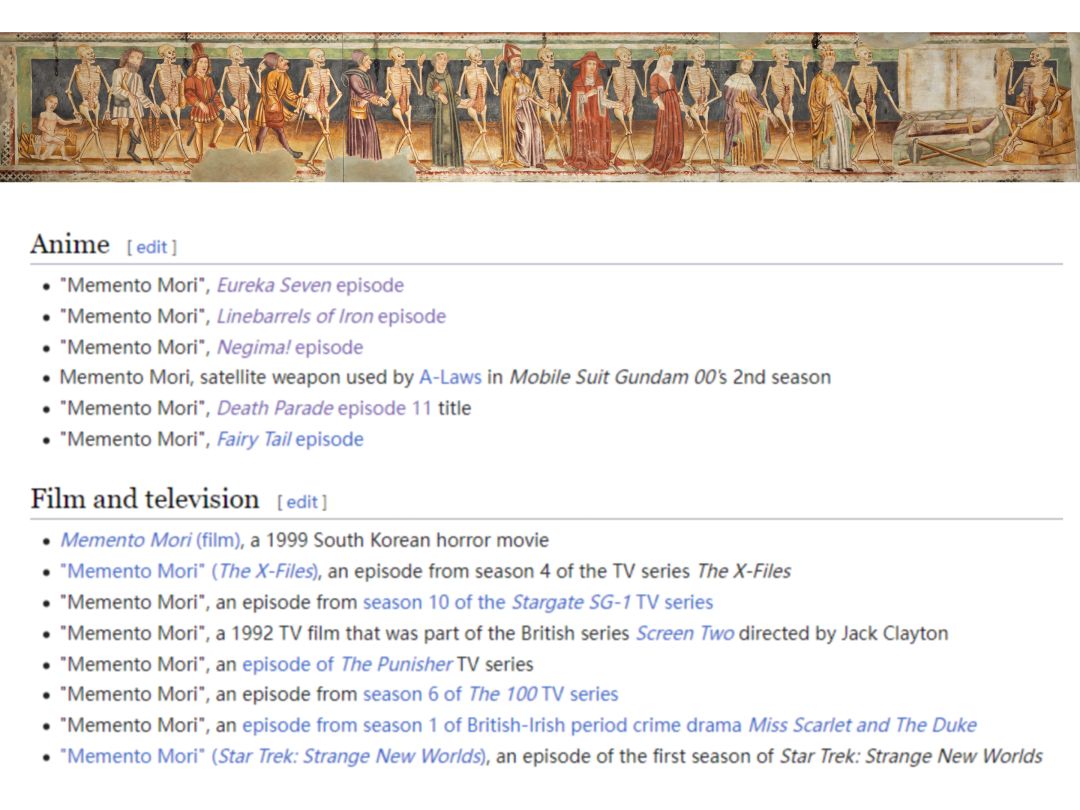Follow the episode of The Punisher link
1080x810 pixels.
tap(347, 664)
